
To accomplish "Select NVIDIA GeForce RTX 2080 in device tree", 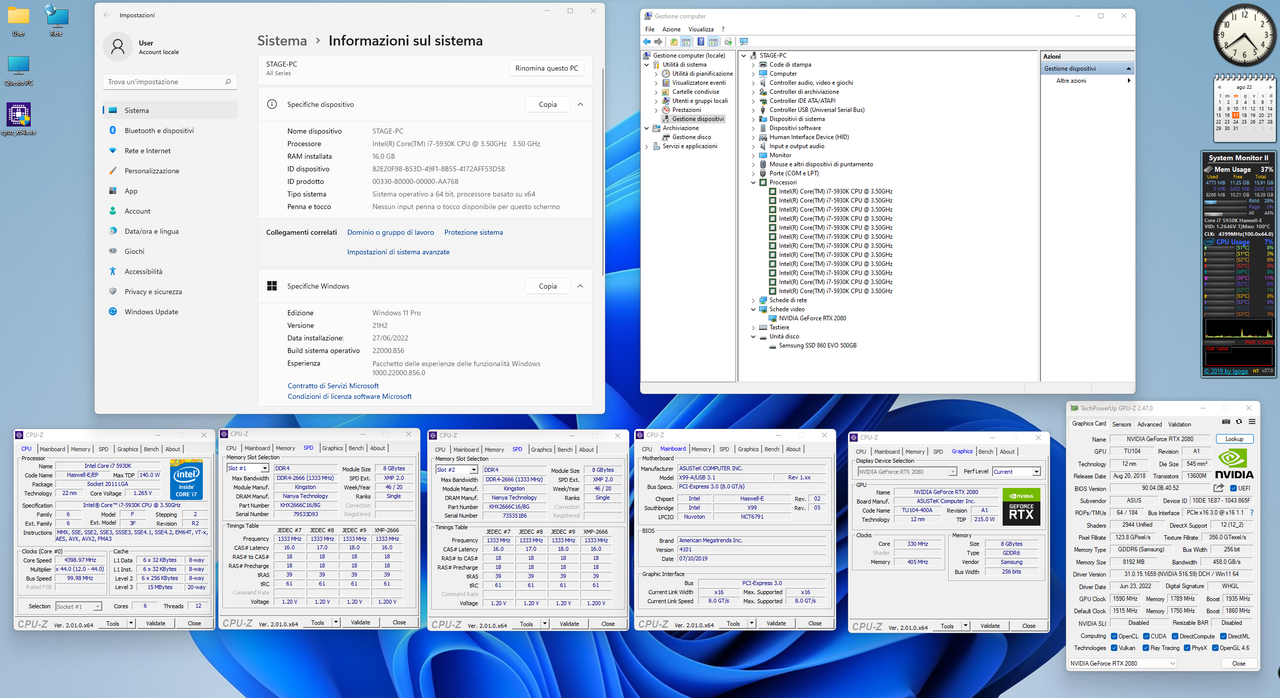I will (811, 318).
